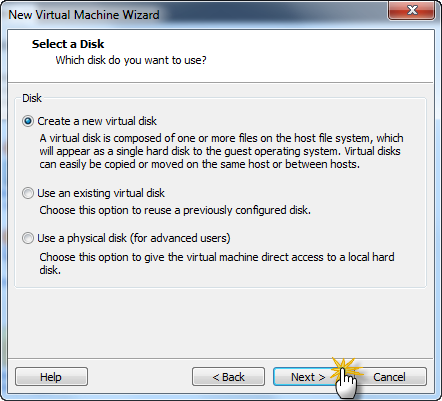This screenshot has width=442, height=401.
Task: Open the Help button
Action: pos(51,377)
